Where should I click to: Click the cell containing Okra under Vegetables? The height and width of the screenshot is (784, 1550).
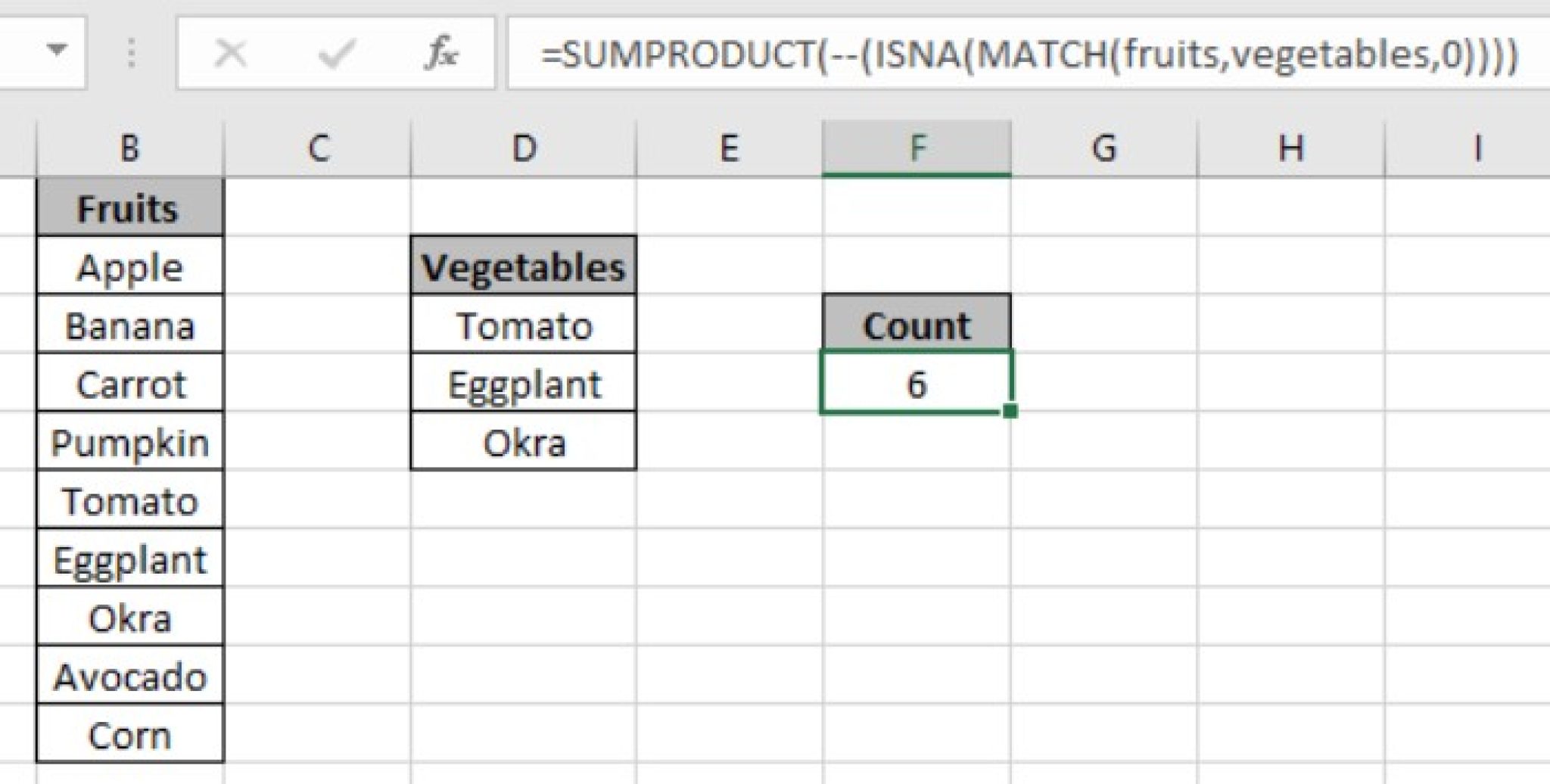523,442
